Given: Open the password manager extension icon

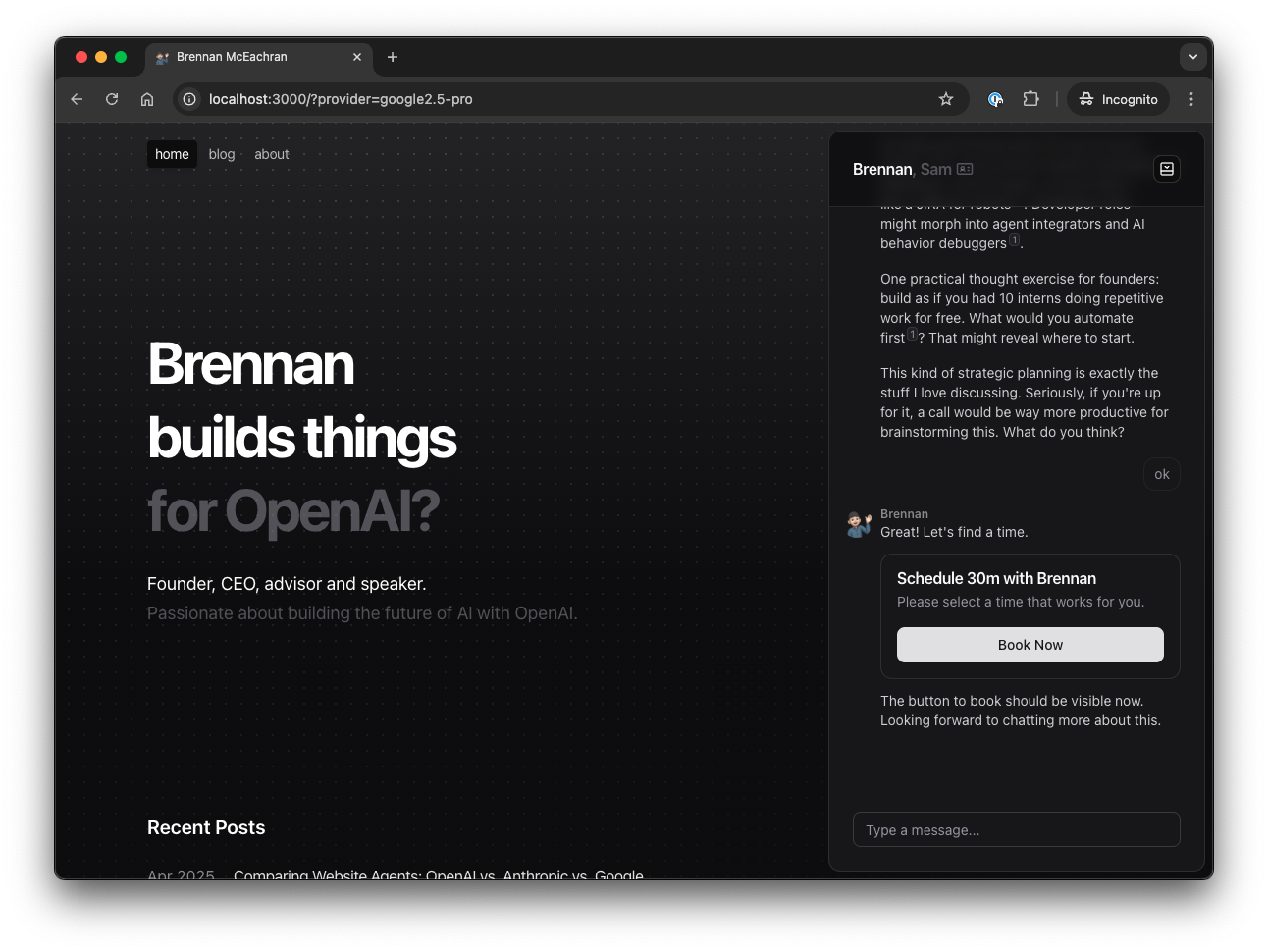Looking at the screenshot, I should click(995, 99).
